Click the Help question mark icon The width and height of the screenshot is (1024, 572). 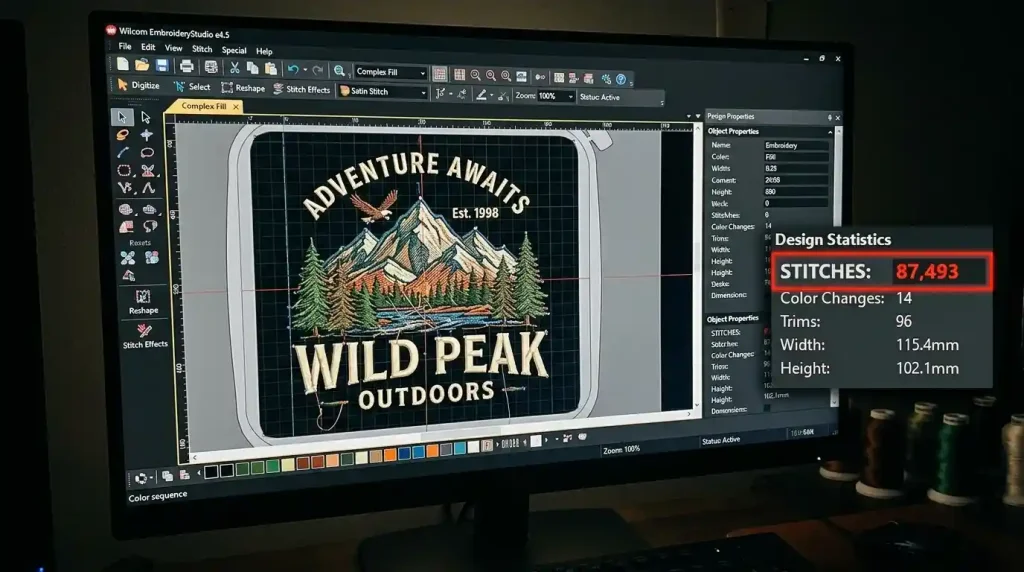coord(621,78)
